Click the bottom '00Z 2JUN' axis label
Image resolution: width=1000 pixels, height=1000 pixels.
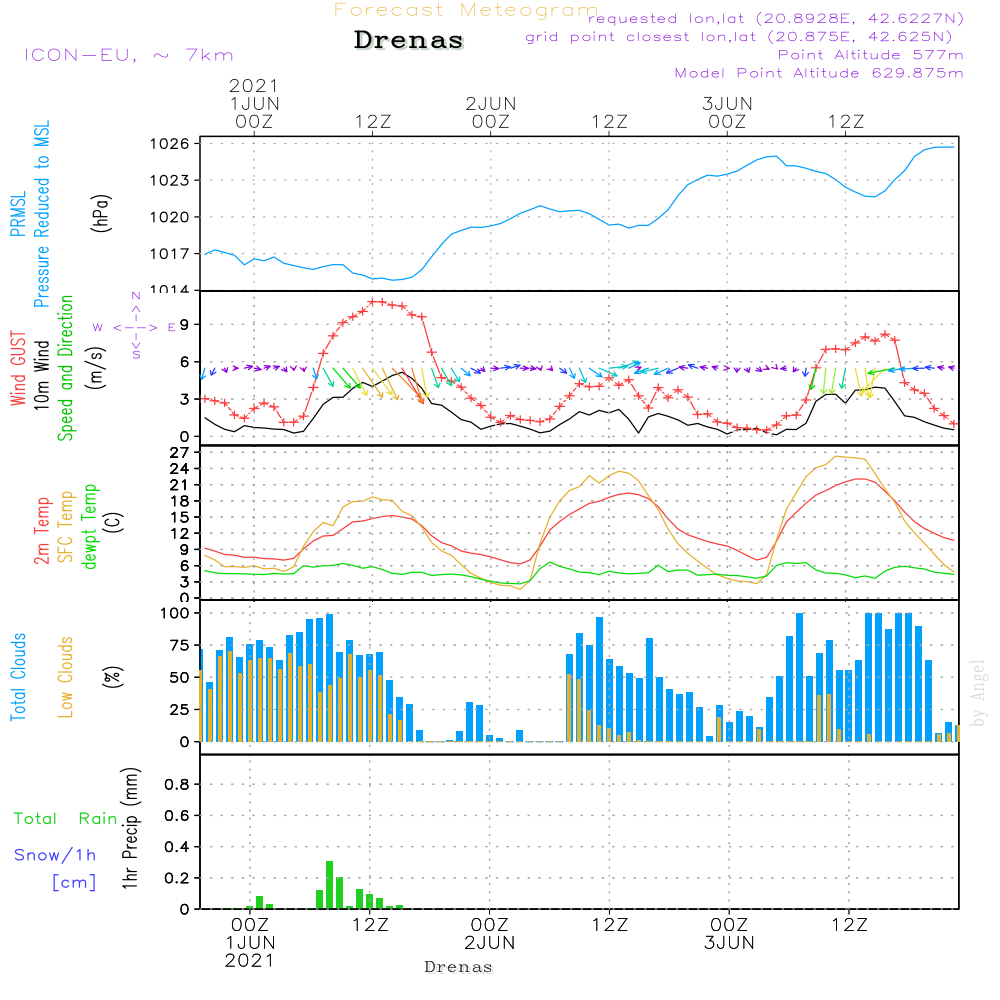489,933
